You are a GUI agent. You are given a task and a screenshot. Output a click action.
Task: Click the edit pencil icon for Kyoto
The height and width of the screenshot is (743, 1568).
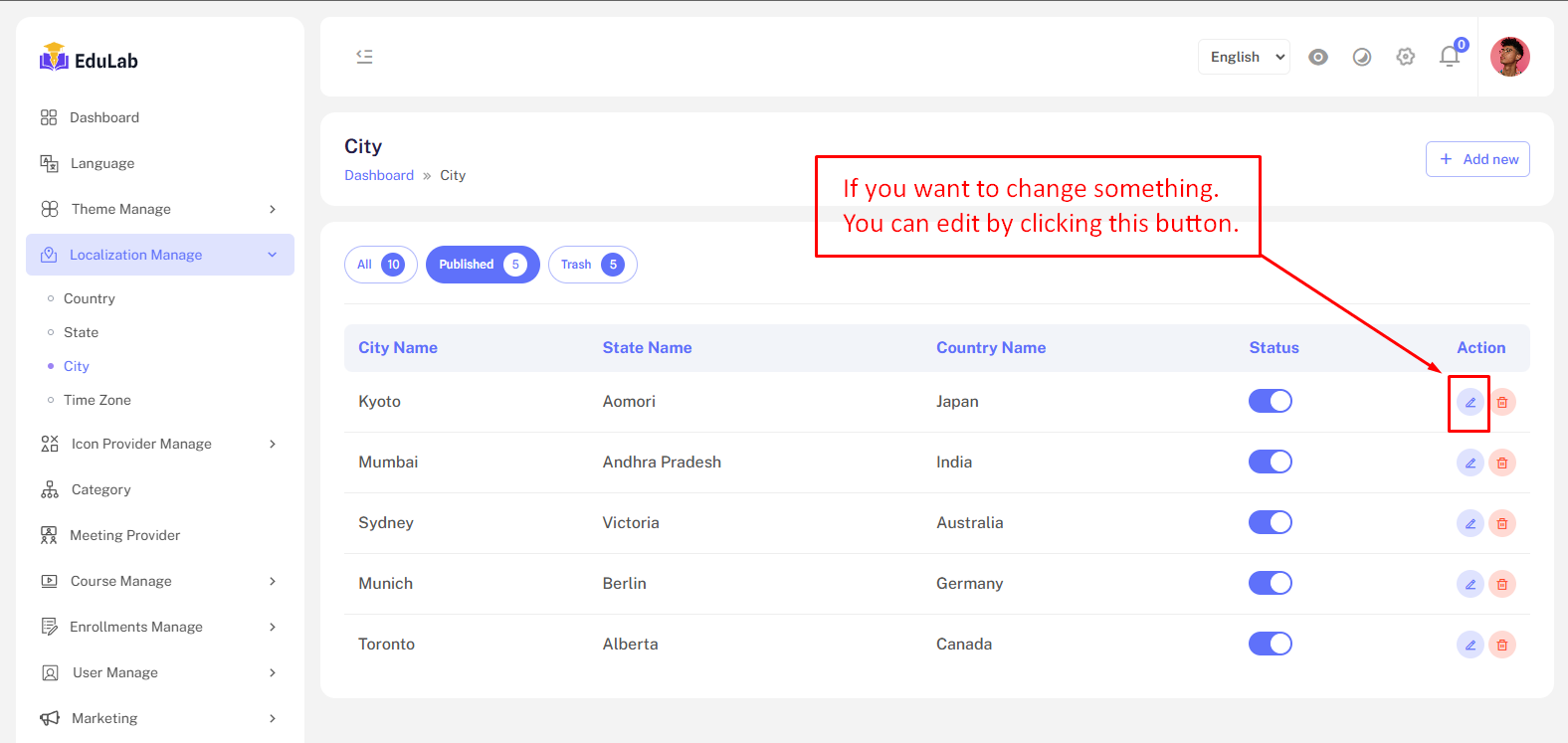pyautogui.click(x=1470, y=403)
